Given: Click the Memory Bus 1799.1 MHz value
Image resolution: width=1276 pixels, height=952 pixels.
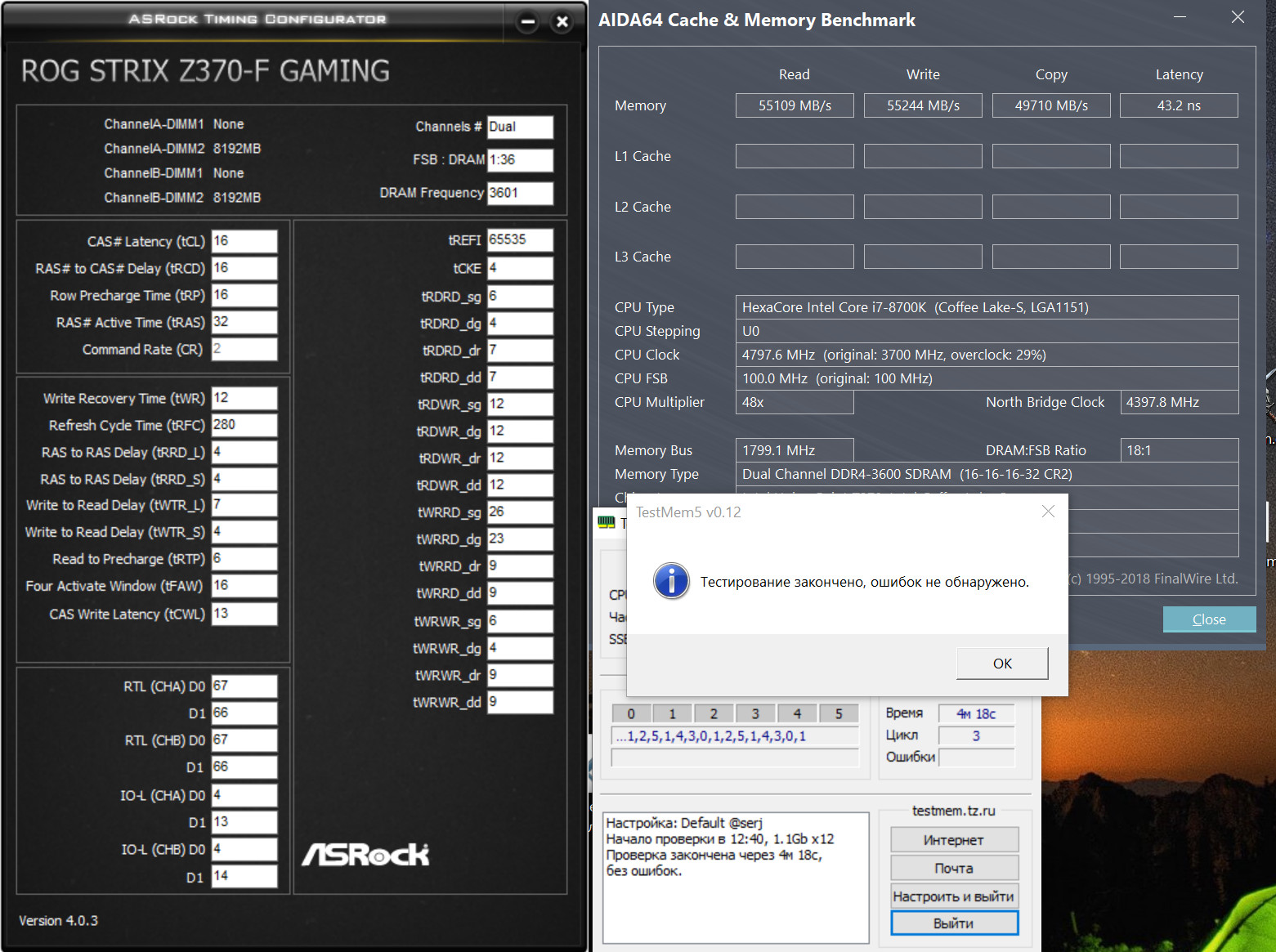Looking at the screenshot, I should pyautogui.click(x=795, y=450).
